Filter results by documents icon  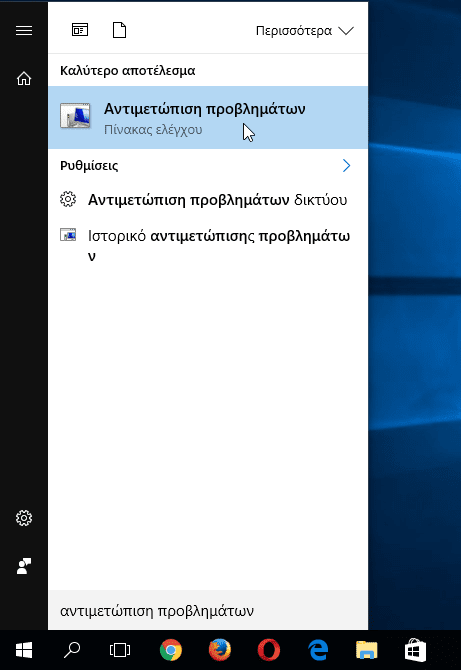click(119, 30)
